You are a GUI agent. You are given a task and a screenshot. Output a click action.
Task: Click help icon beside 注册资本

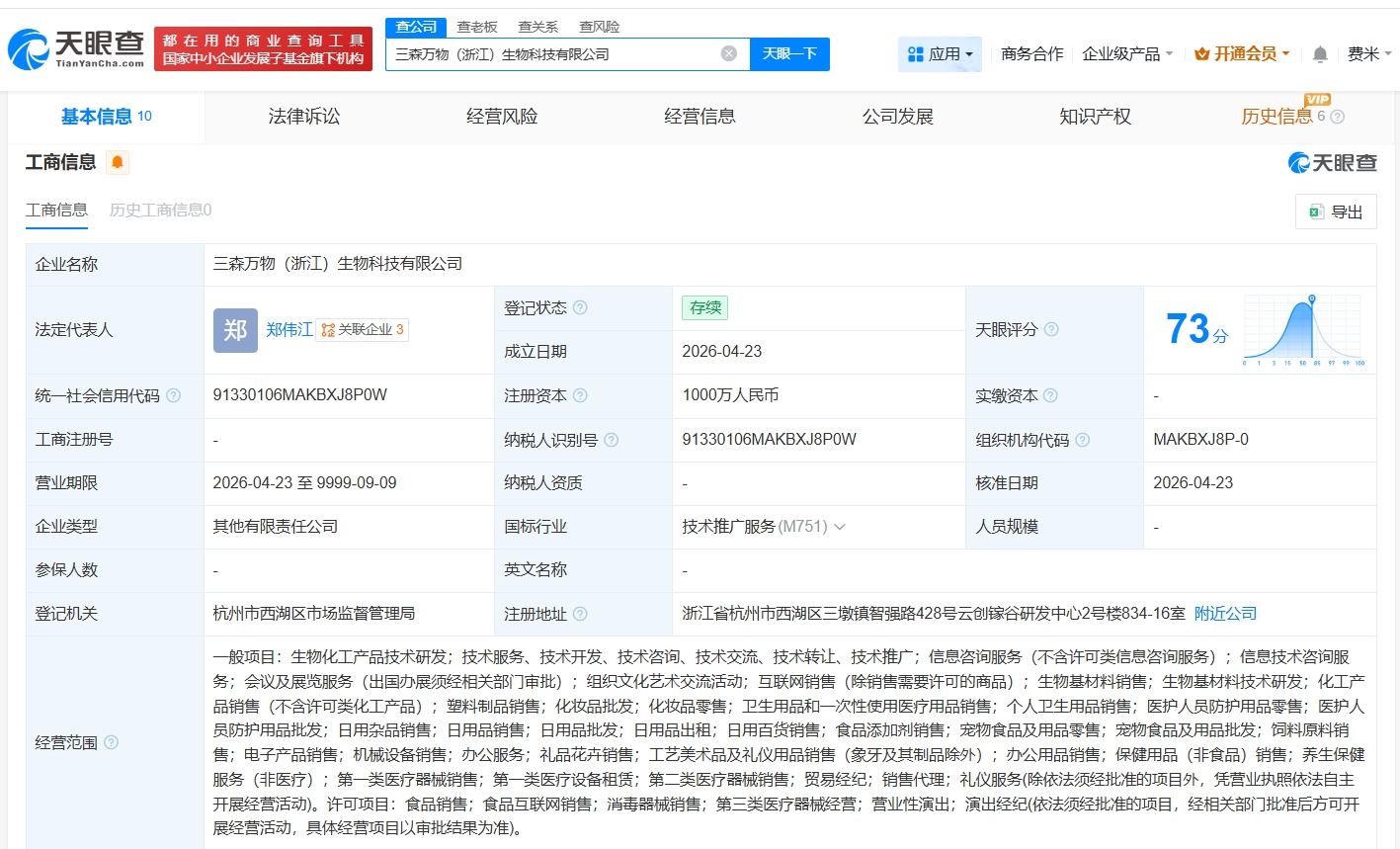[x=581, y=395]
